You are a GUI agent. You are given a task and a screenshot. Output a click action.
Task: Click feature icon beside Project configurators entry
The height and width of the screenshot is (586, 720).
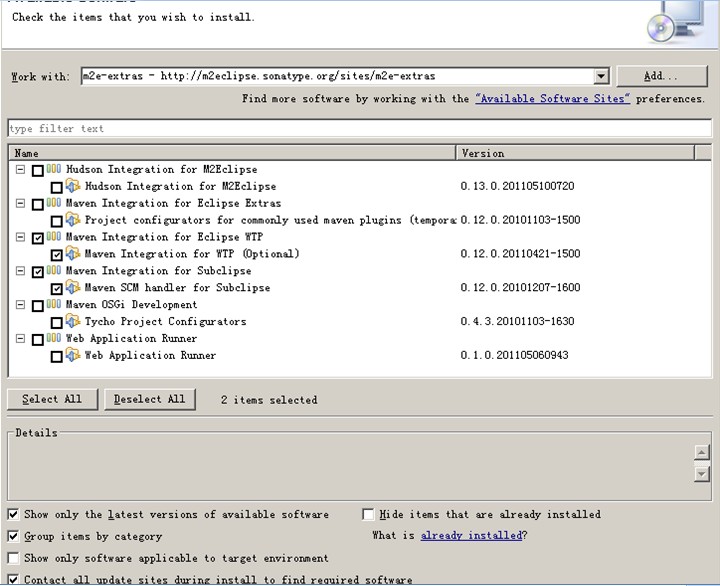73,220
